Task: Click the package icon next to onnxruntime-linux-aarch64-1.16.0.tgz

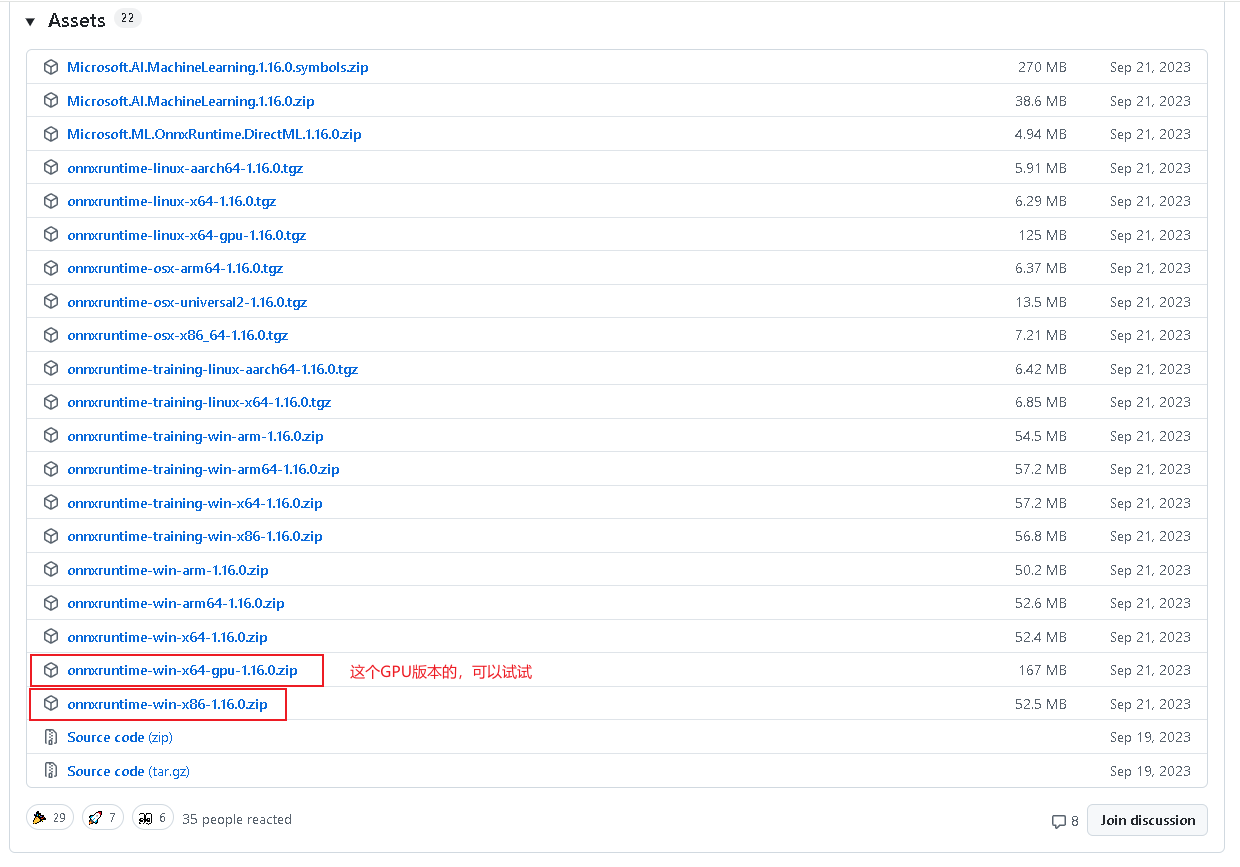Action: 51,167
